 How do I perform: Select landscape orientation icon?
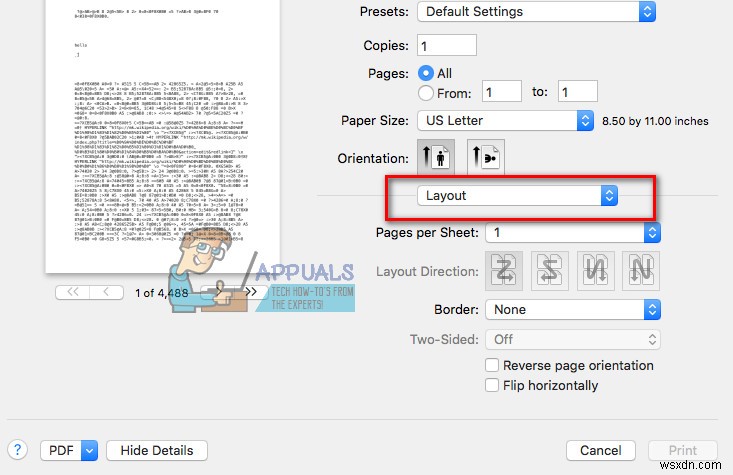(x=486, y=157)
